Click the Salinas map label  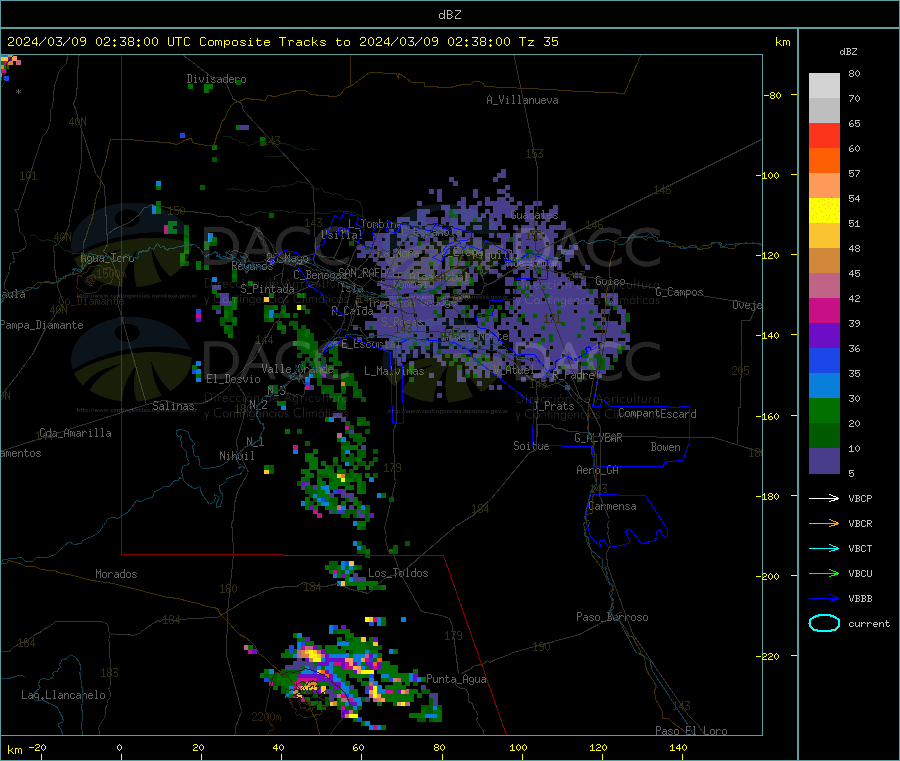click(173, 406)
